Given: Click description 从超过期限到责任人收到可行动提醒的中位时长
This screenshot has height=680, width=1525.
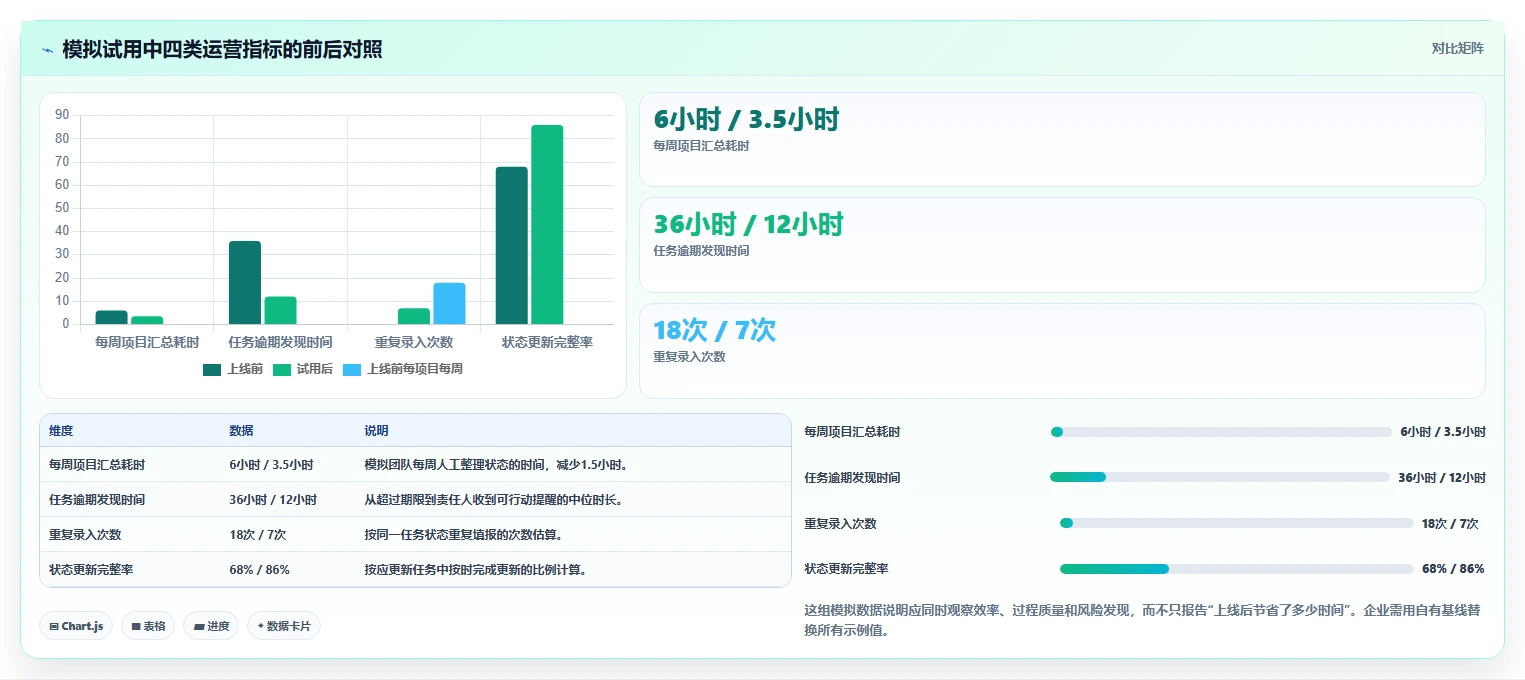Looking at the screenshot, I should (494, 500).
